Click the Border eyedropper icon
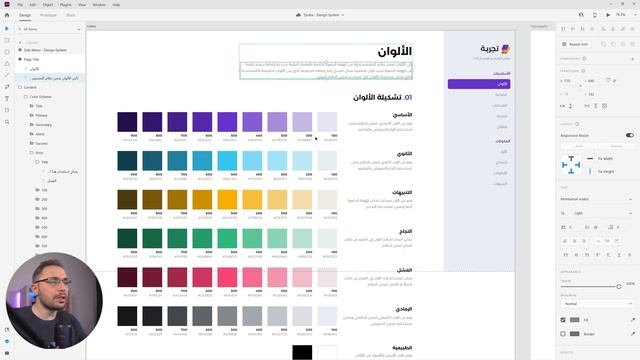640x360 pixels. 632,334
